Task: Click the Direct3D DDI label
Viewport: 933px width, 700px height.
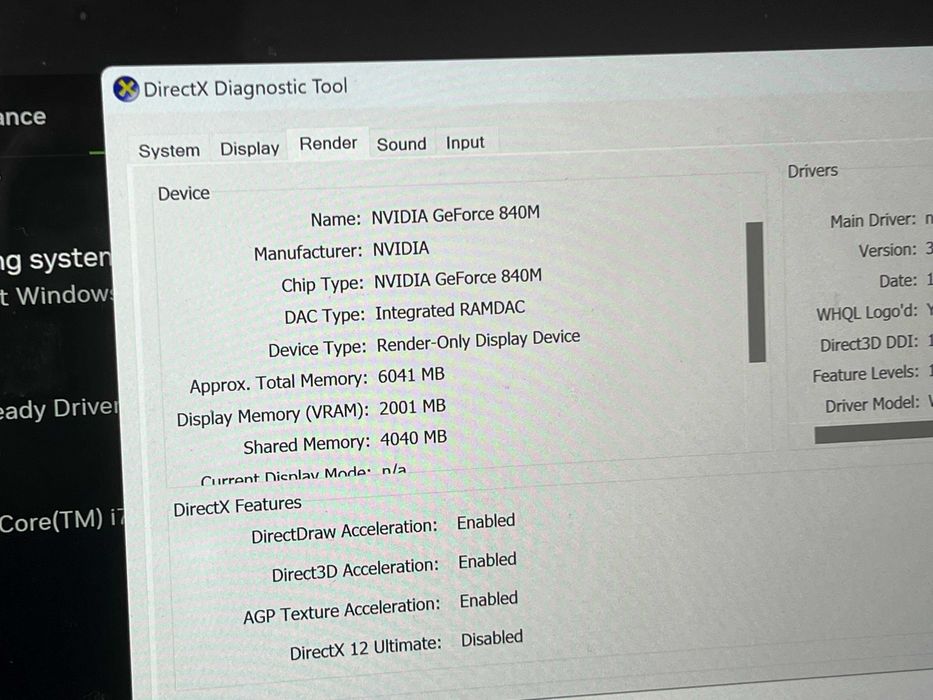Action: point(869,344)
